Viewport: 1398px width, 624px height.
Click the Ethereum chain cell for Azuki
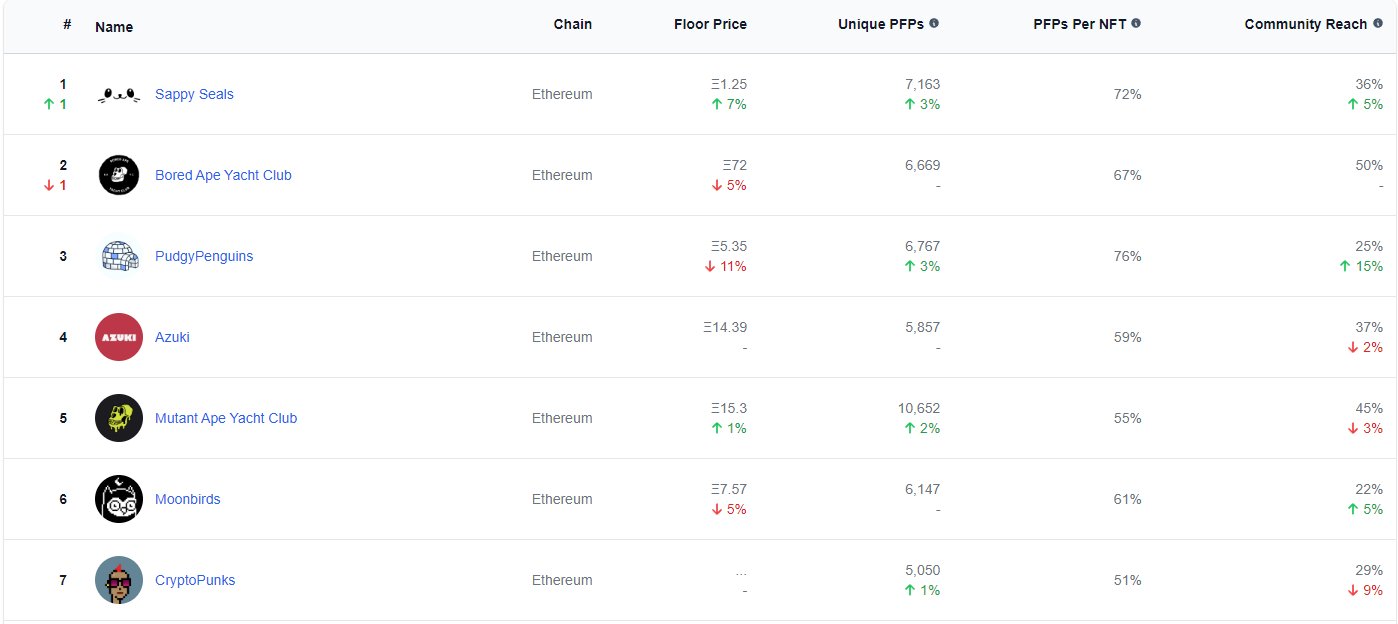click(562, 337)
